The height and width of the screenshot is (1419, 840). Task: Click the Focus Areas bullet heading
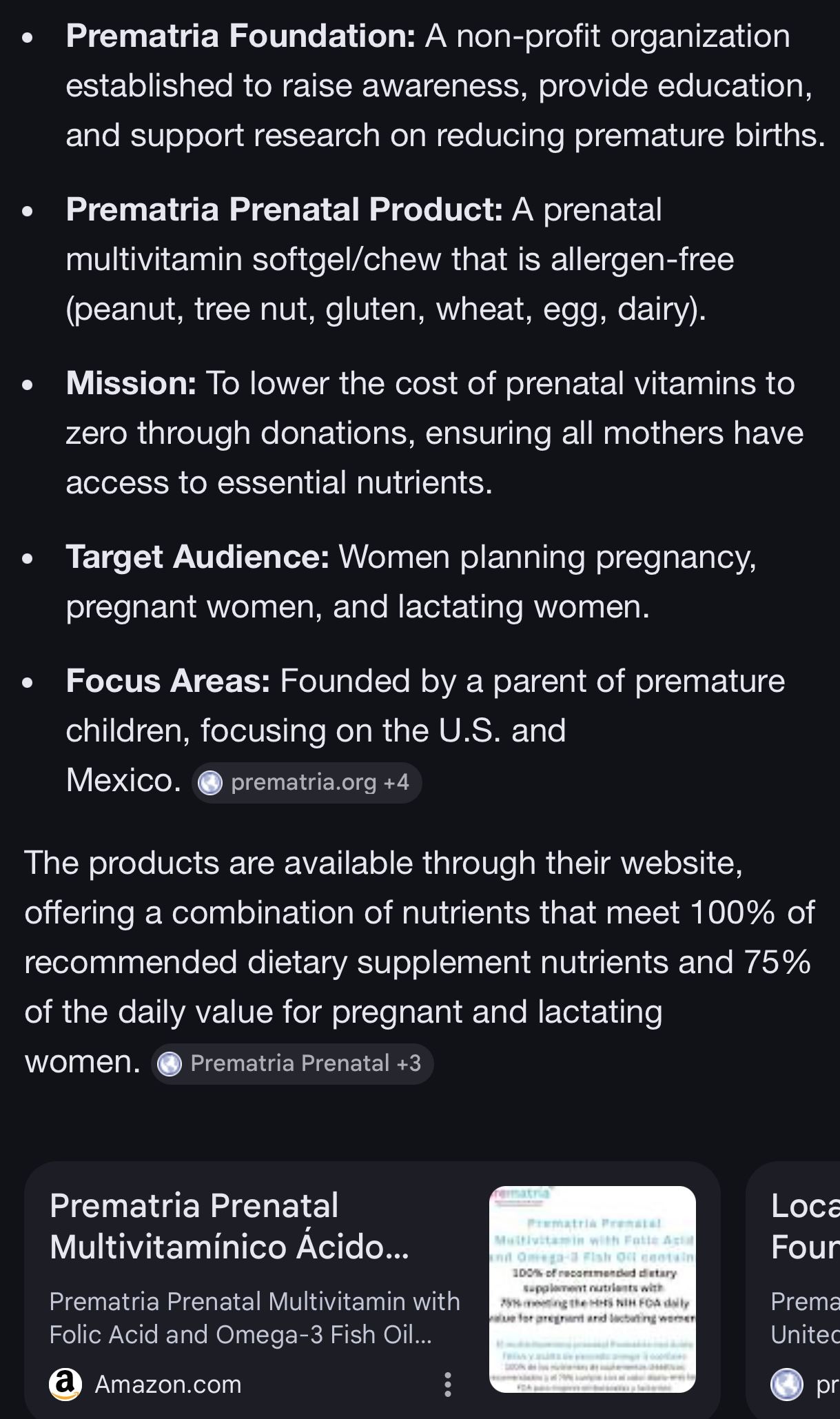click(x=167, y=682)
